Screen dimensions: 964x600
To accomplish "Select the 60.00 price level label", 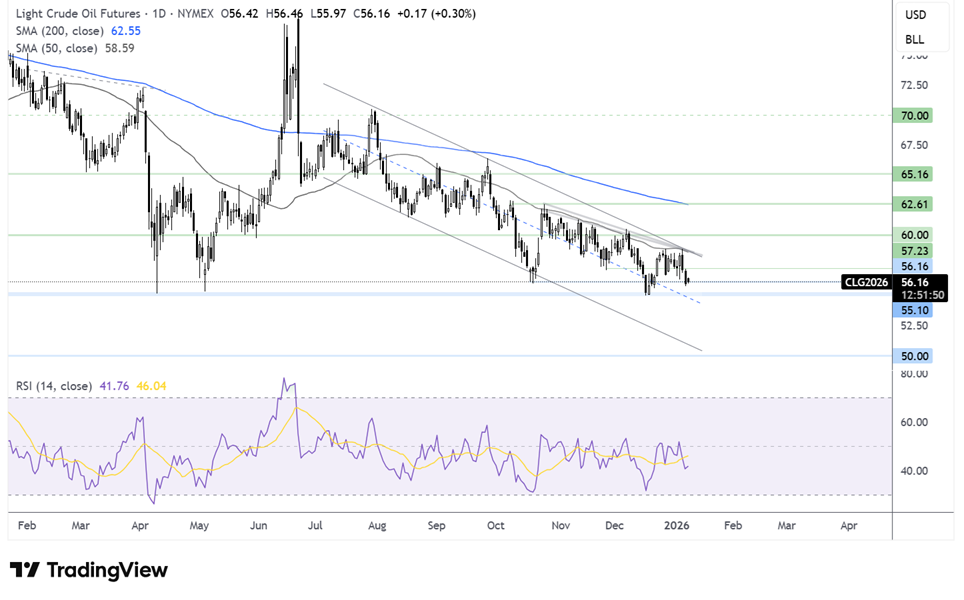I will tap(916, 235).
